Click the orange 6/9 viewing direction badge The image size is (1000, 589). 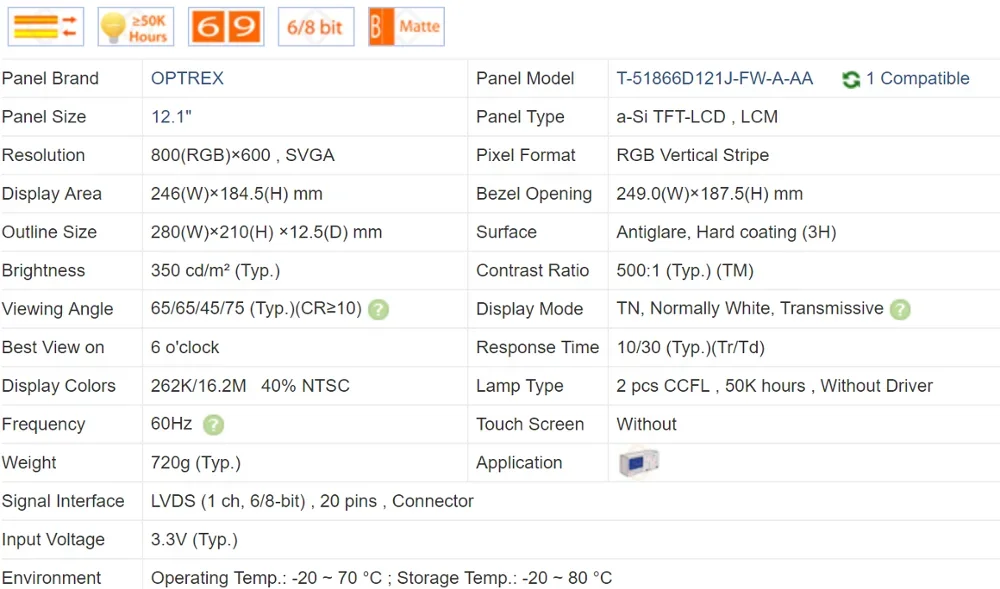[x=226, y=26]
